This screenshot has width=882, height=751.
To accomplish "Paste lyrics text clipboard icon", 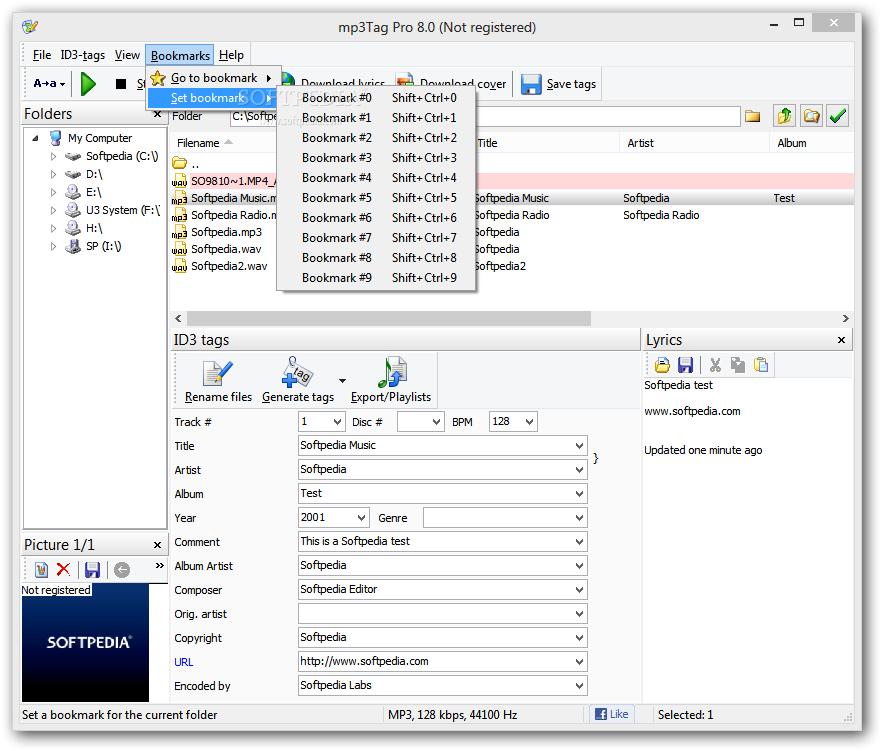I will coord(760,365).
